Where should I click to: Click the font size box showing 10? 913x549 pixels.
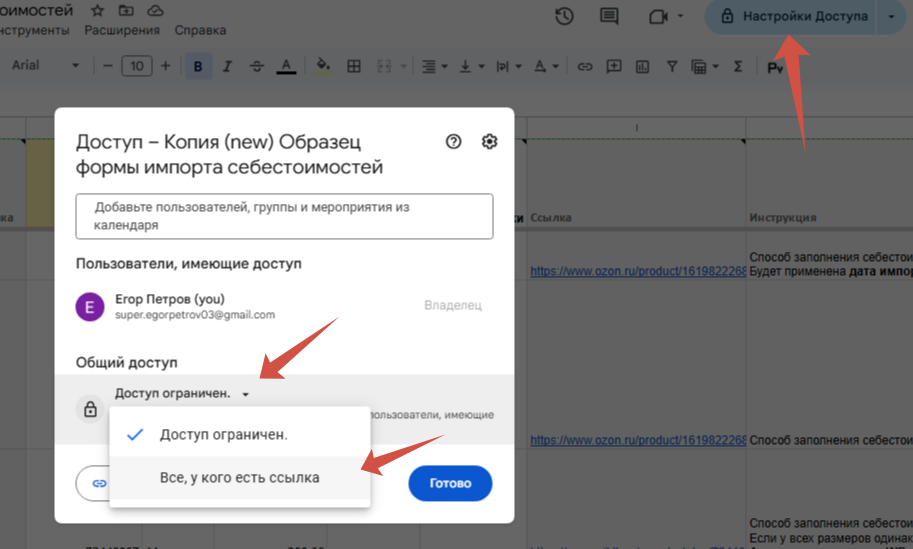137,66
